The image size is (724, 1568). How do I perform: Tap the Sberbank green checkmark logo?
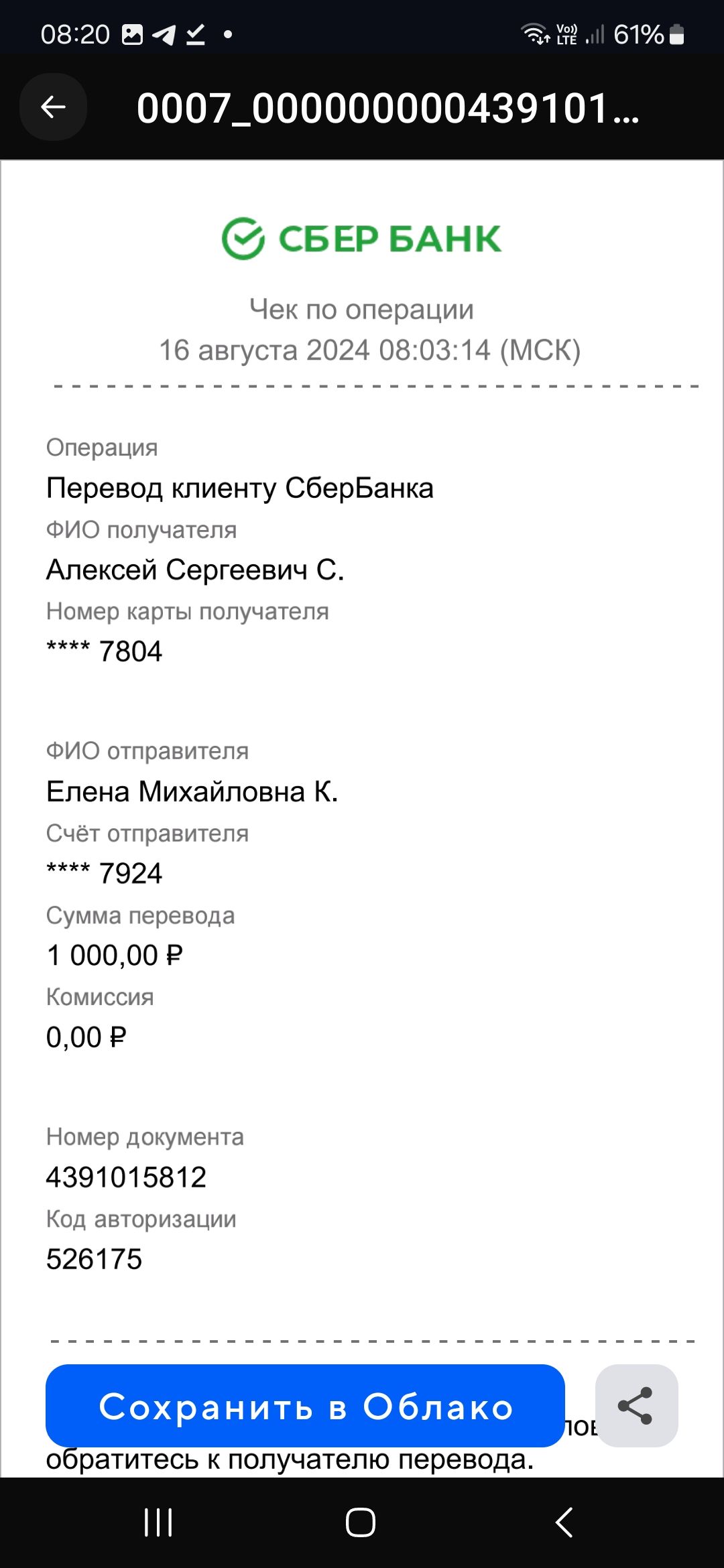(243, 239)
